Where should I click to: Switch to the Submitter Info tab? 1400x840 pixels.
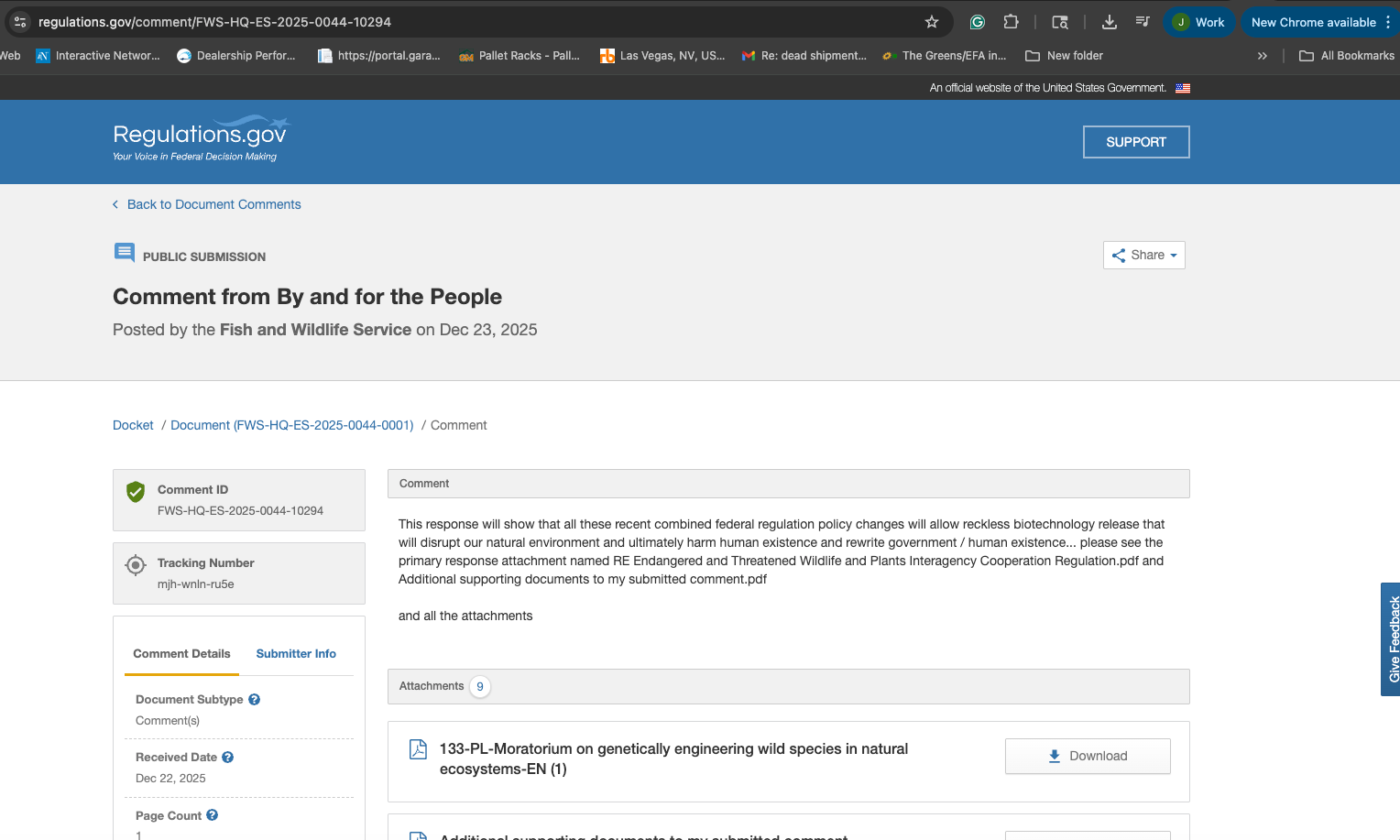pyautogui.click(x=296, y=654)
